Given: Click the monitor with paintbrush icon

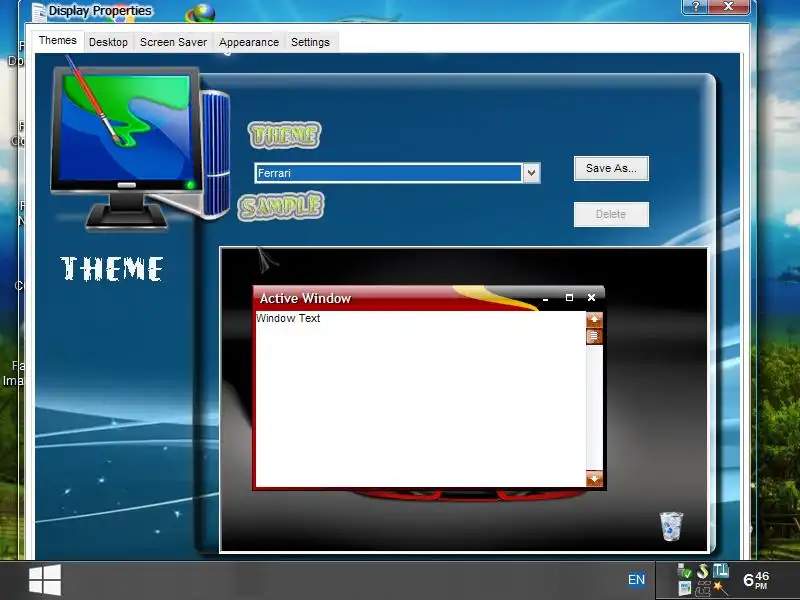Looking at the screenshot, I should coord(140,145).
